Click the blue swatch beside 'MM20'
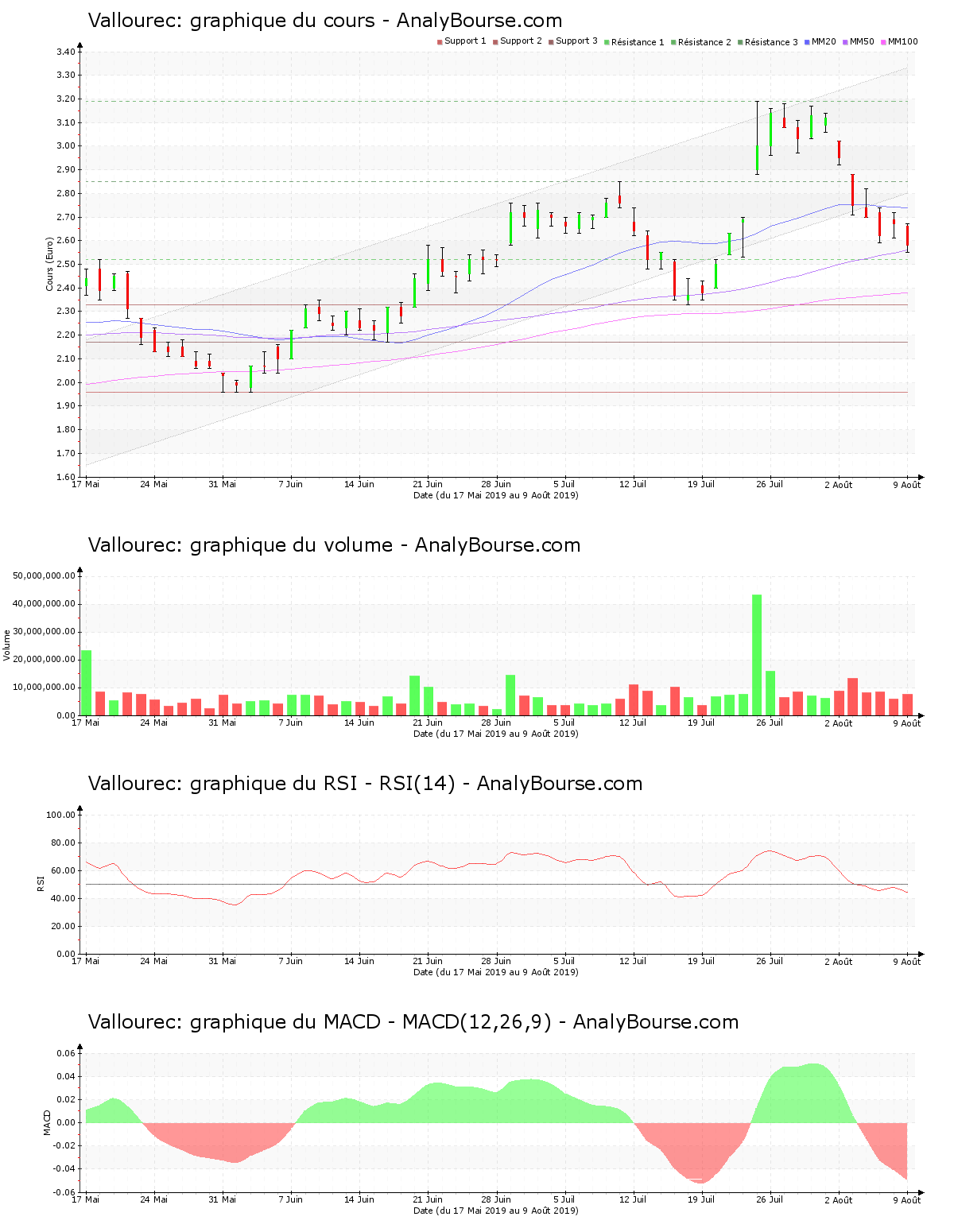954x1232 pixels. pyautogui.click(x=807, y=42)
